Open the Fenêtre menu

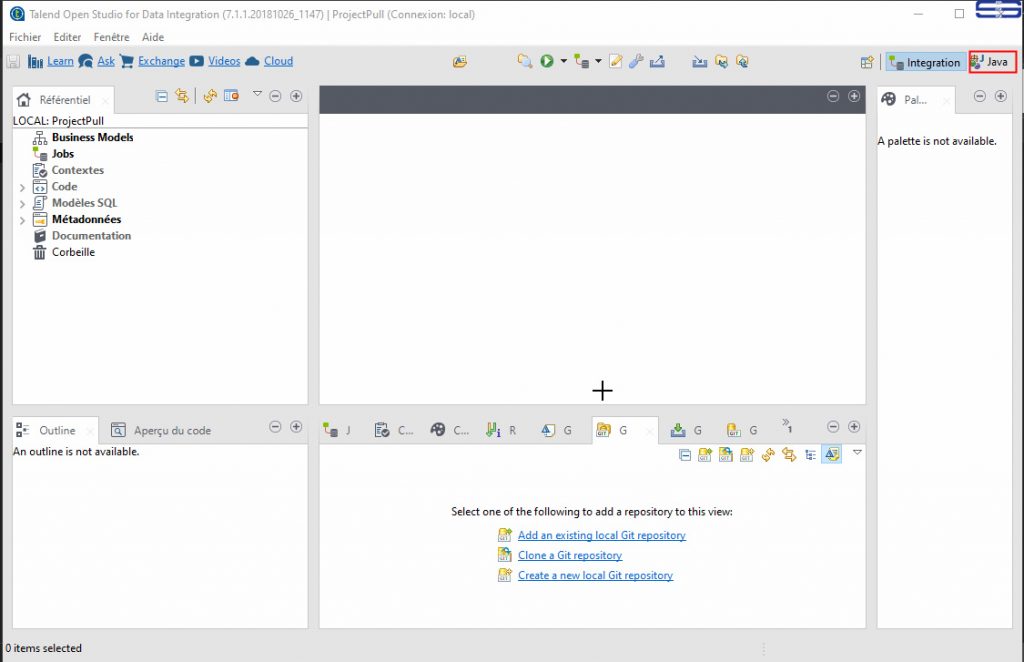(x=111, y=37)
